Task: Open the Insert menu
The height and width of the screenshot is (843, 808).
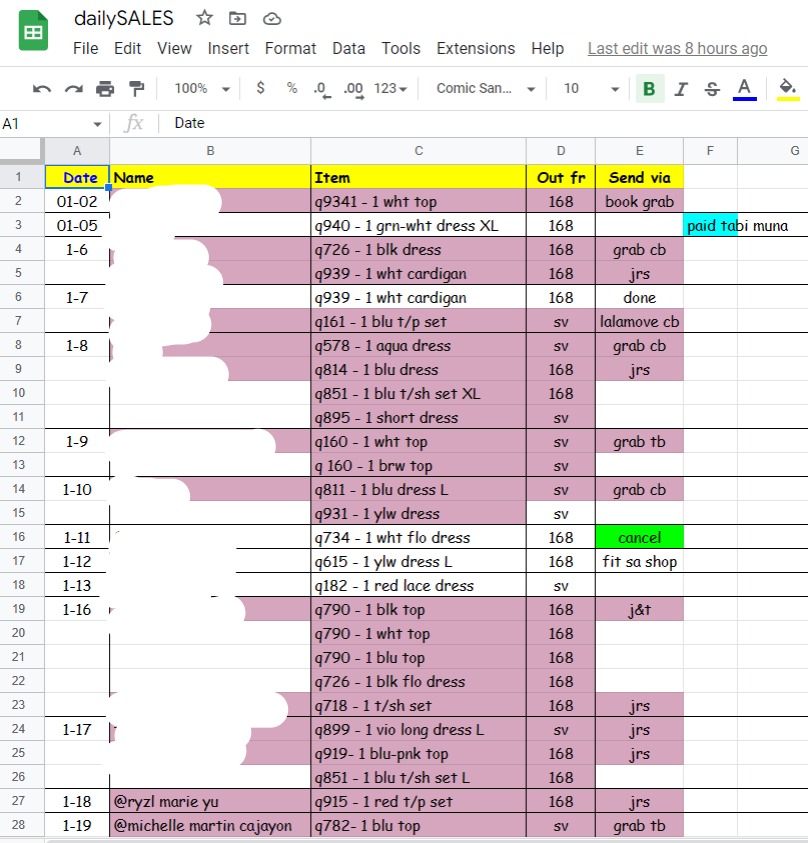Action: 229,48
